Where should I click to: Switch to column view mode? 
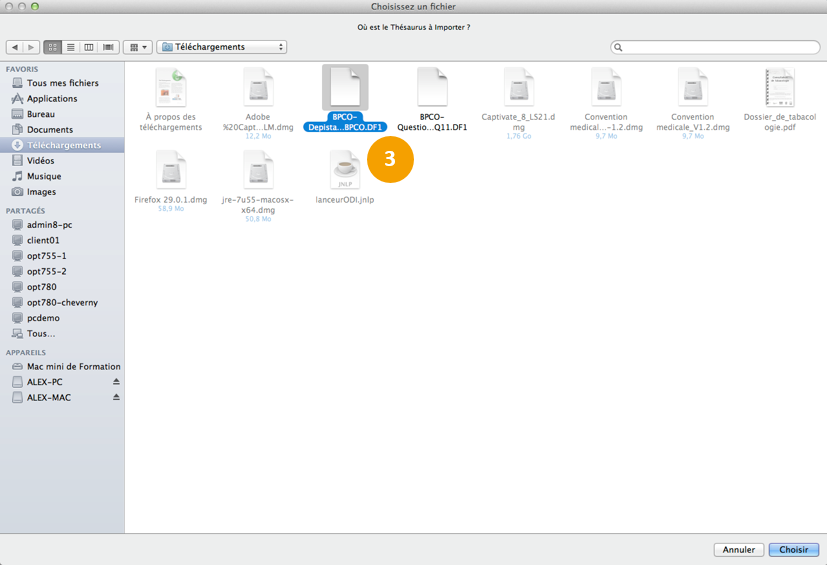pos(89,47)
